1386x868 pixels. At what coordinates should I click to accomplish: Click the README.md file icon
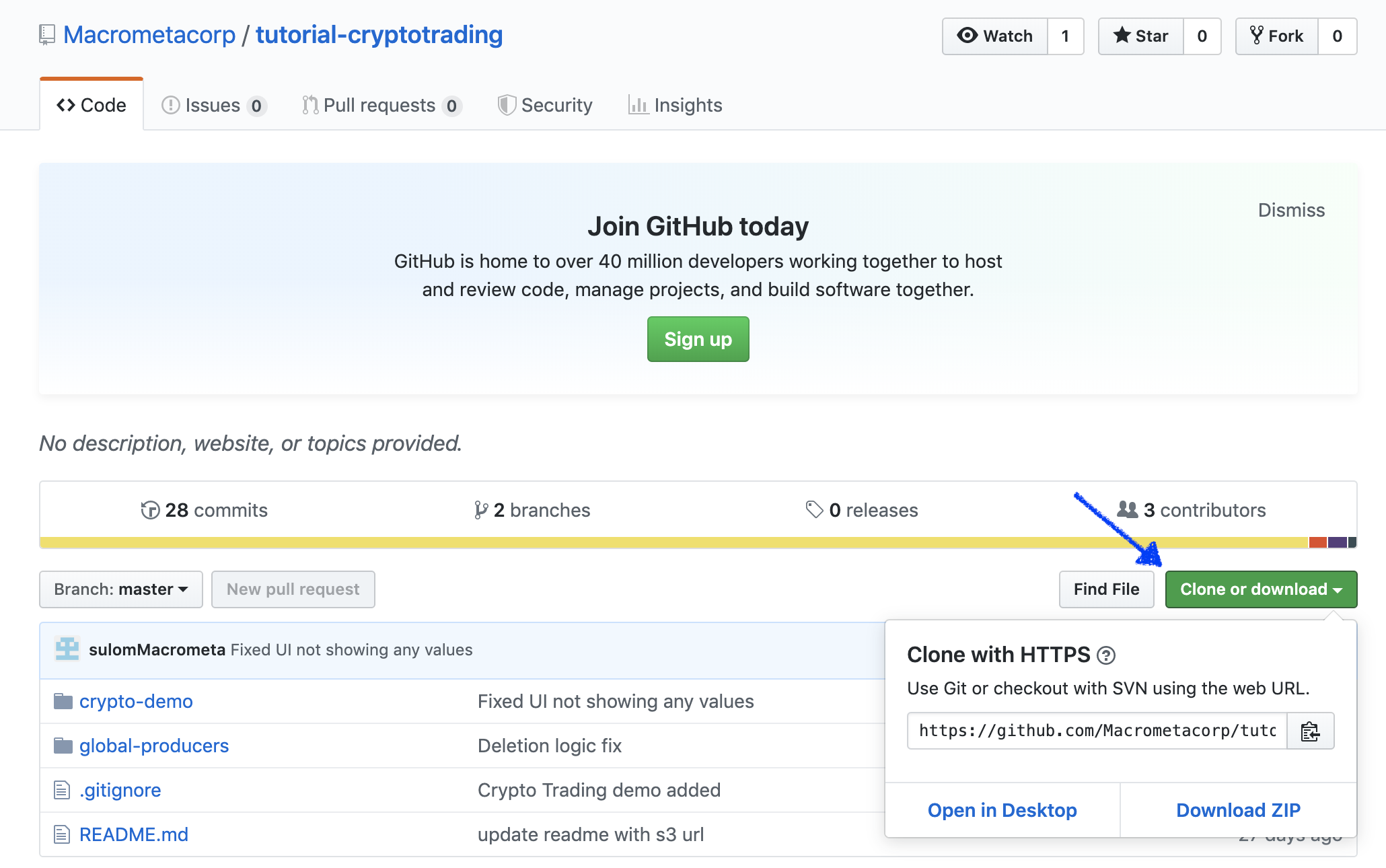click(x=62, y=834)
